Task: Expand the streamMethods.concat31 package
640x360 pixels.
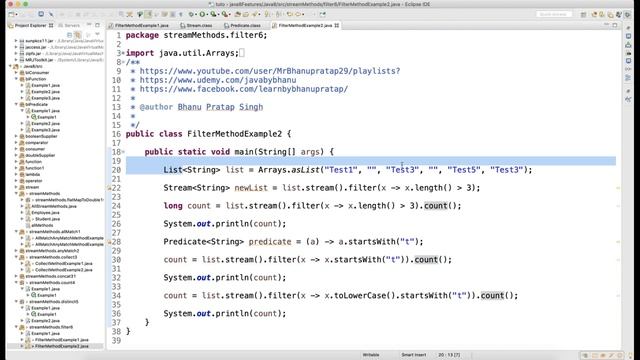Action: (x=16, y=276)
